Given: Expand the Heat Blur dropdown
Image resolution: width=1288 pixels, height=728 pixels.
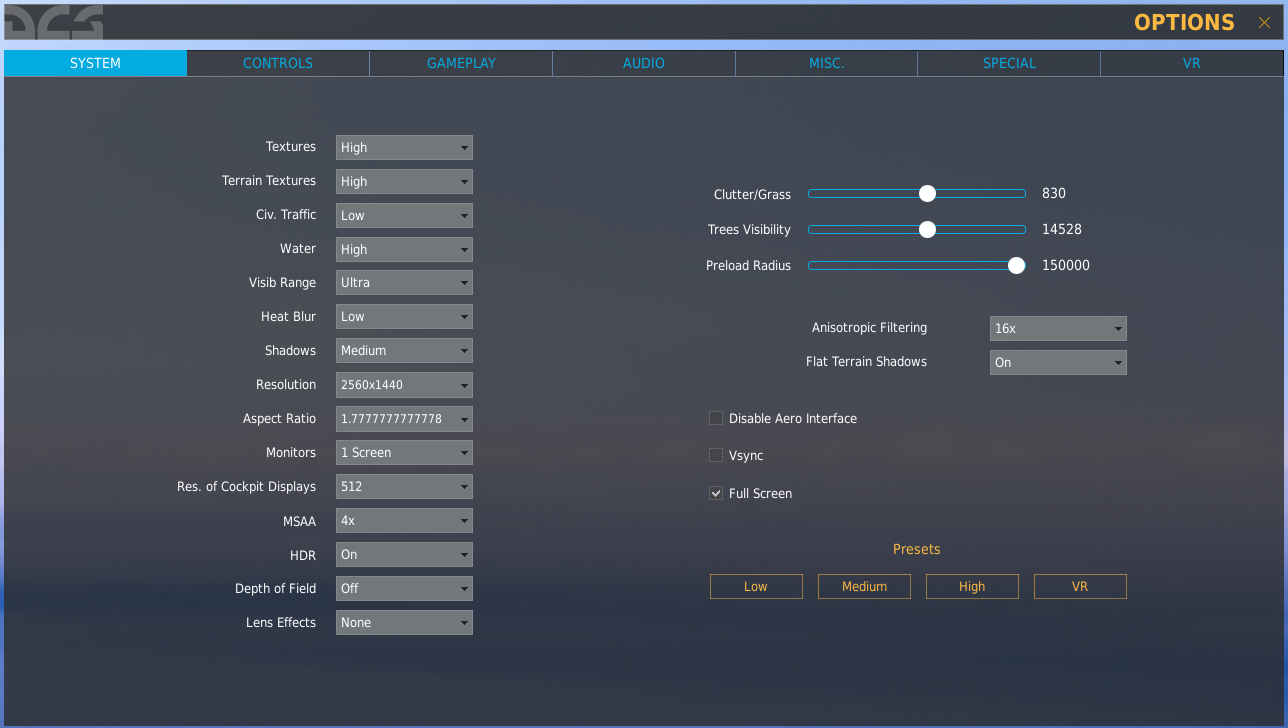Looking at the screenshot, I should coord(404,317).
